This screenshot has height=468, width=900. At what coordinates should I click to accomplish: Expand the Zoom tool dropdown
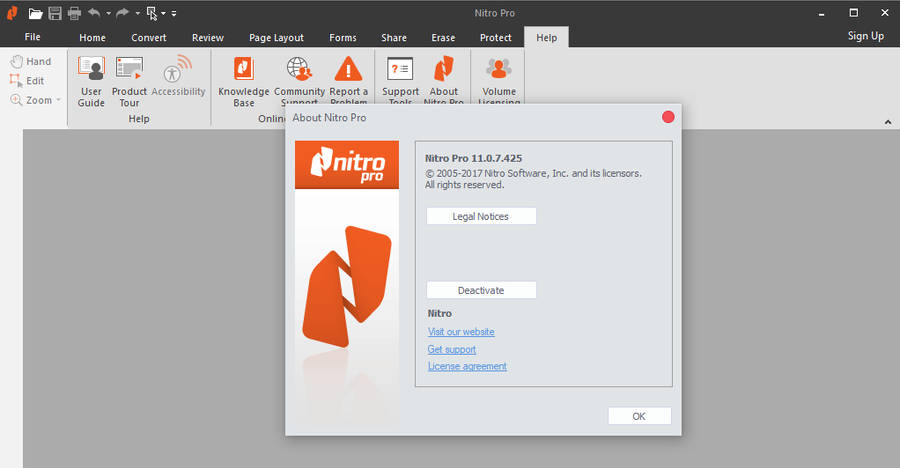(x=58, y=100)
